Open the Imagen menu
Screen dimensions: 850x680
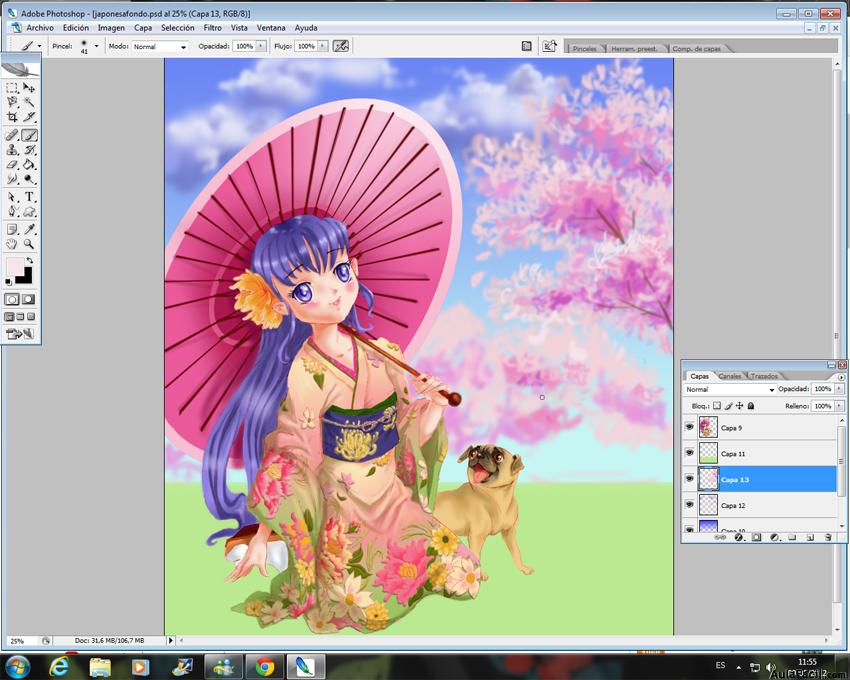tap(111, 28)
